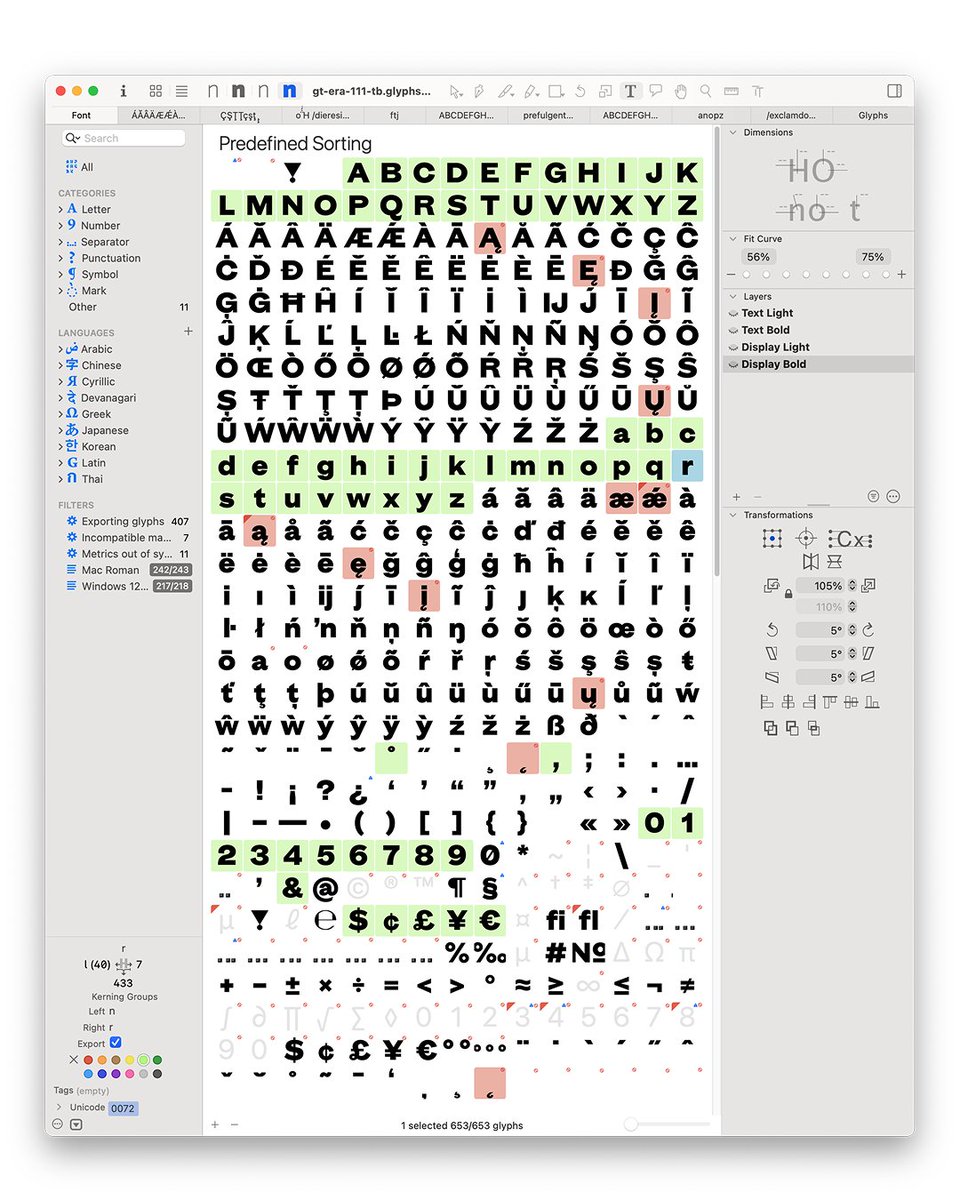The image size is (960, 1200).
Task: Switch to the Font tab
Action: pos(81,115)
